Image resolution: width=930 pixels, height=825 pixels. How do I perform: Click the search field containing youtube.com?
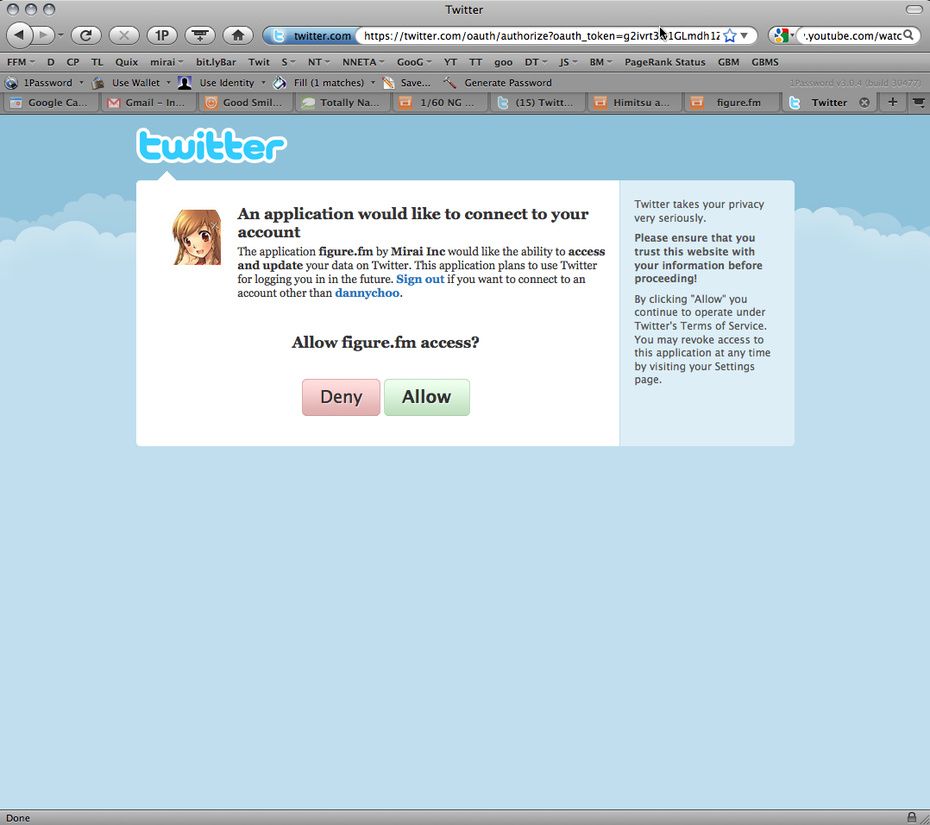click(852, 36)
